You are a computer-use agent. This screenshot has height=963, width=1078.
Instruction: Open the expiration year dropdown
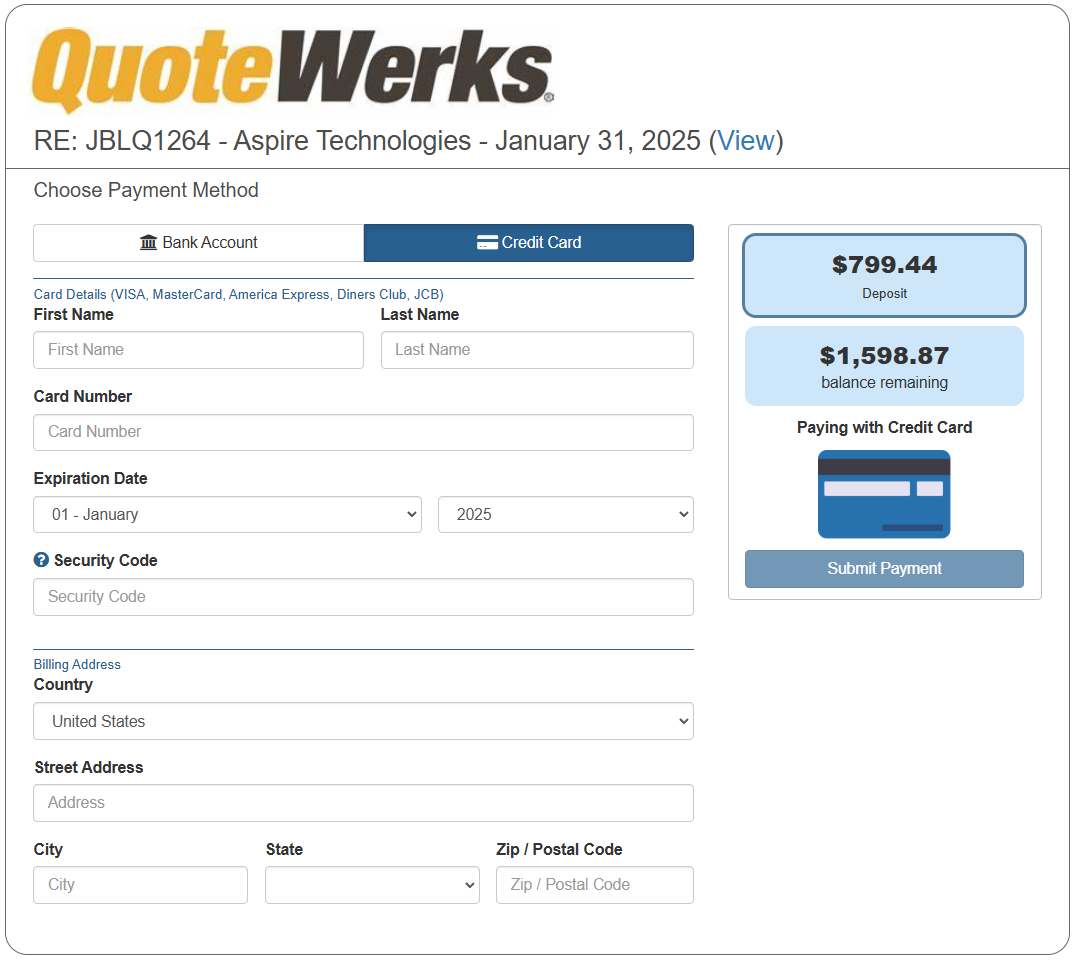click(x=565, y=515)
